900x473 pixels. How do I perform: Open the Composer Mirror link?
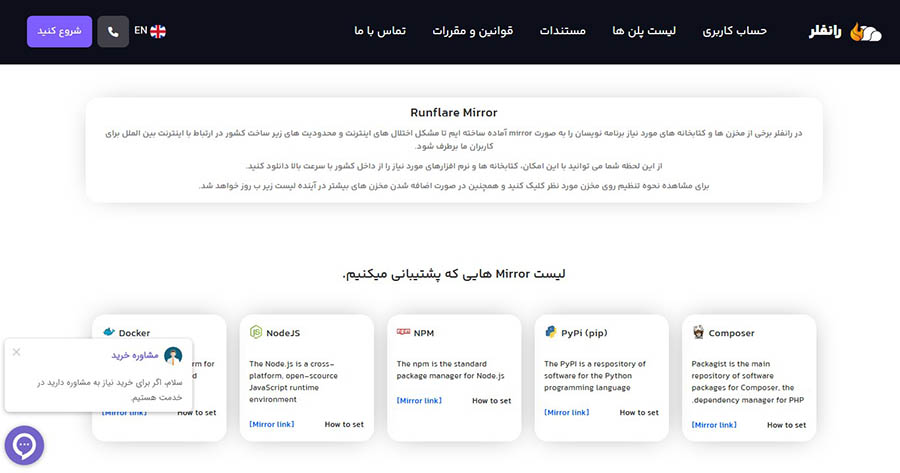click(714, 425)
